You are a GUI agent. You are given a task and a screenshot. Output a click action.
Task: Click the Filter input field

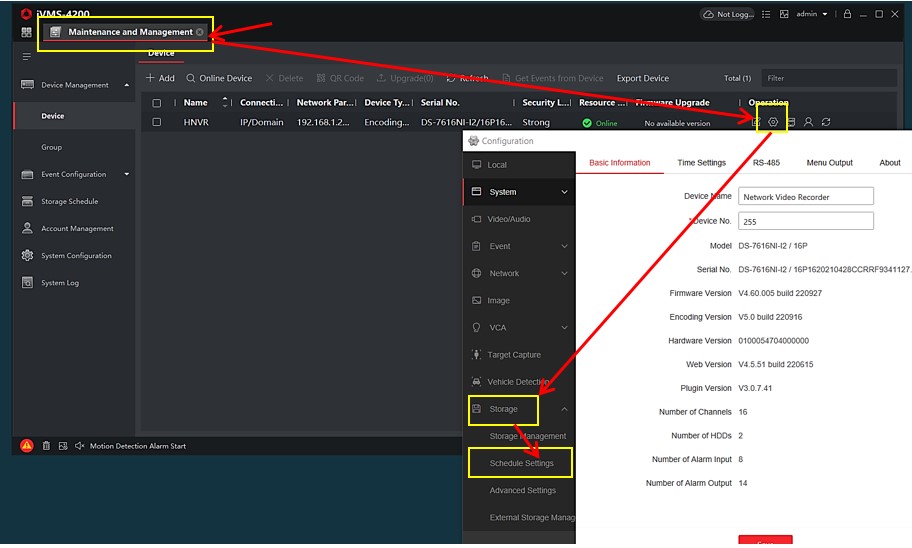(x=828, y=78)
